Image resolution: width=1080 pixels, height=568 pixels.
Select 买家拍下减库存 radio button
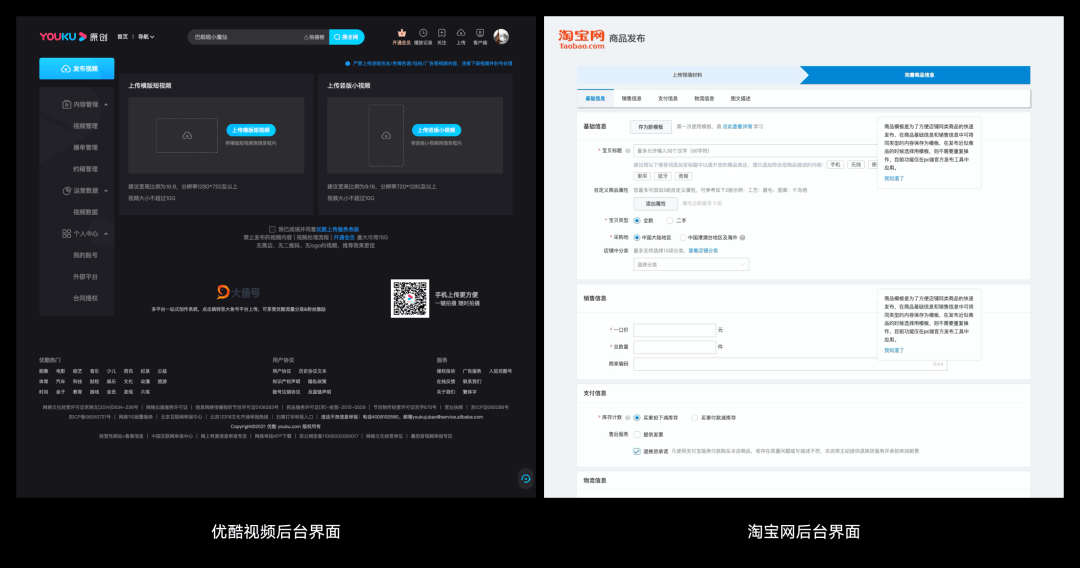tap(636, 418)
